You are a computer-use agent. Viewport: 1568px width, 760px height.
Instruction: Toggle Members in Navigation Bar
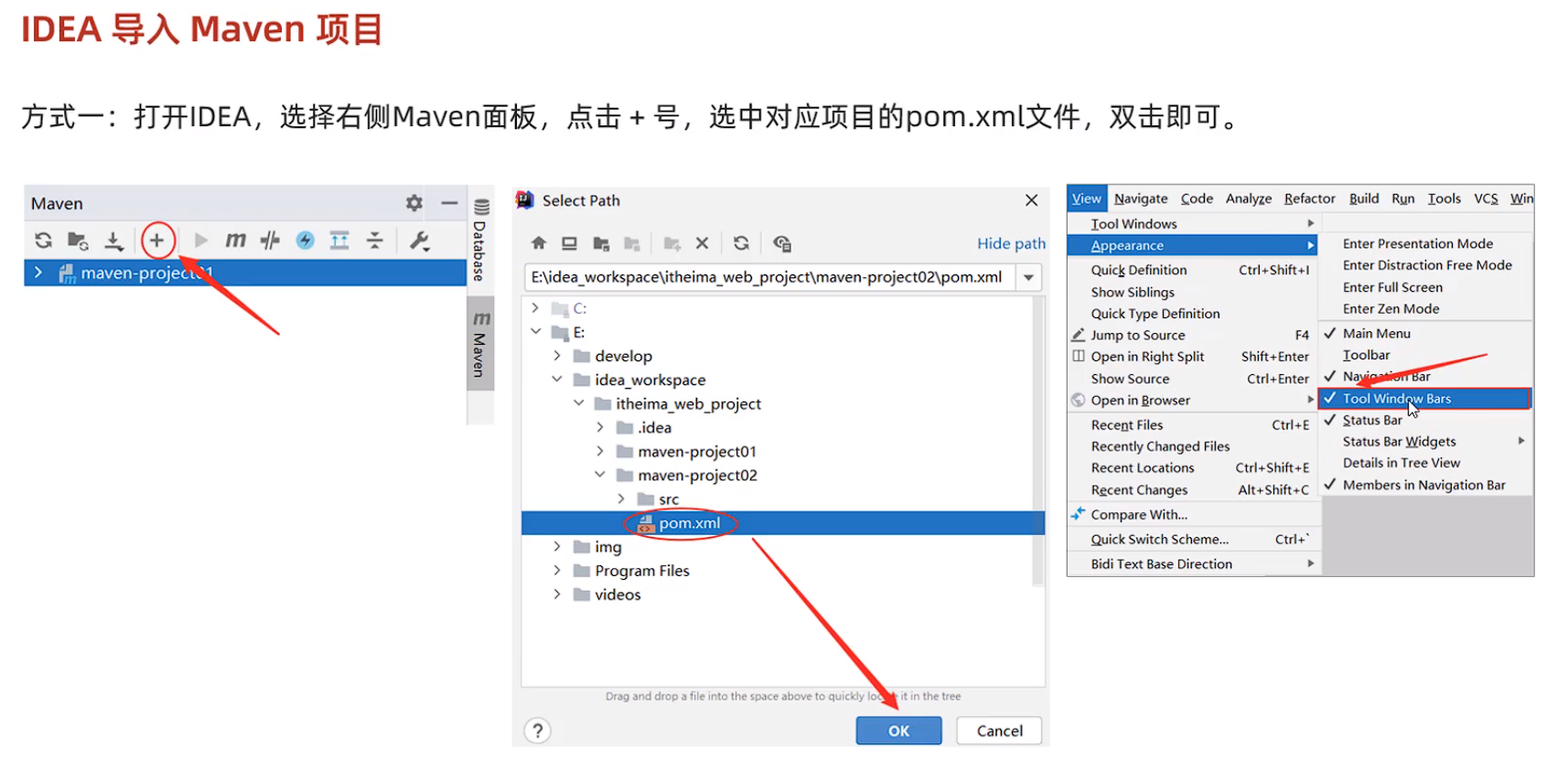click(1425, 485)
